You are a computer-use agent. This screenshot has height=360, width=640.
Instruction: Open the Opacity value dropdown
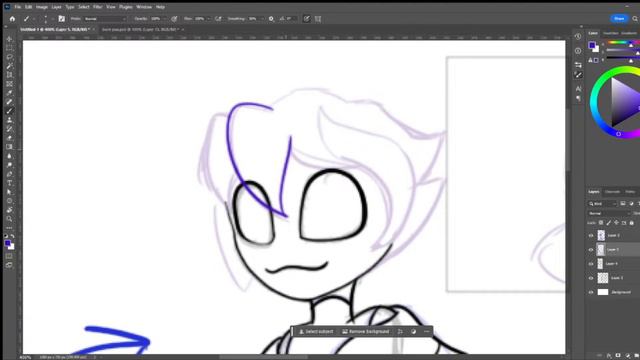164,19
